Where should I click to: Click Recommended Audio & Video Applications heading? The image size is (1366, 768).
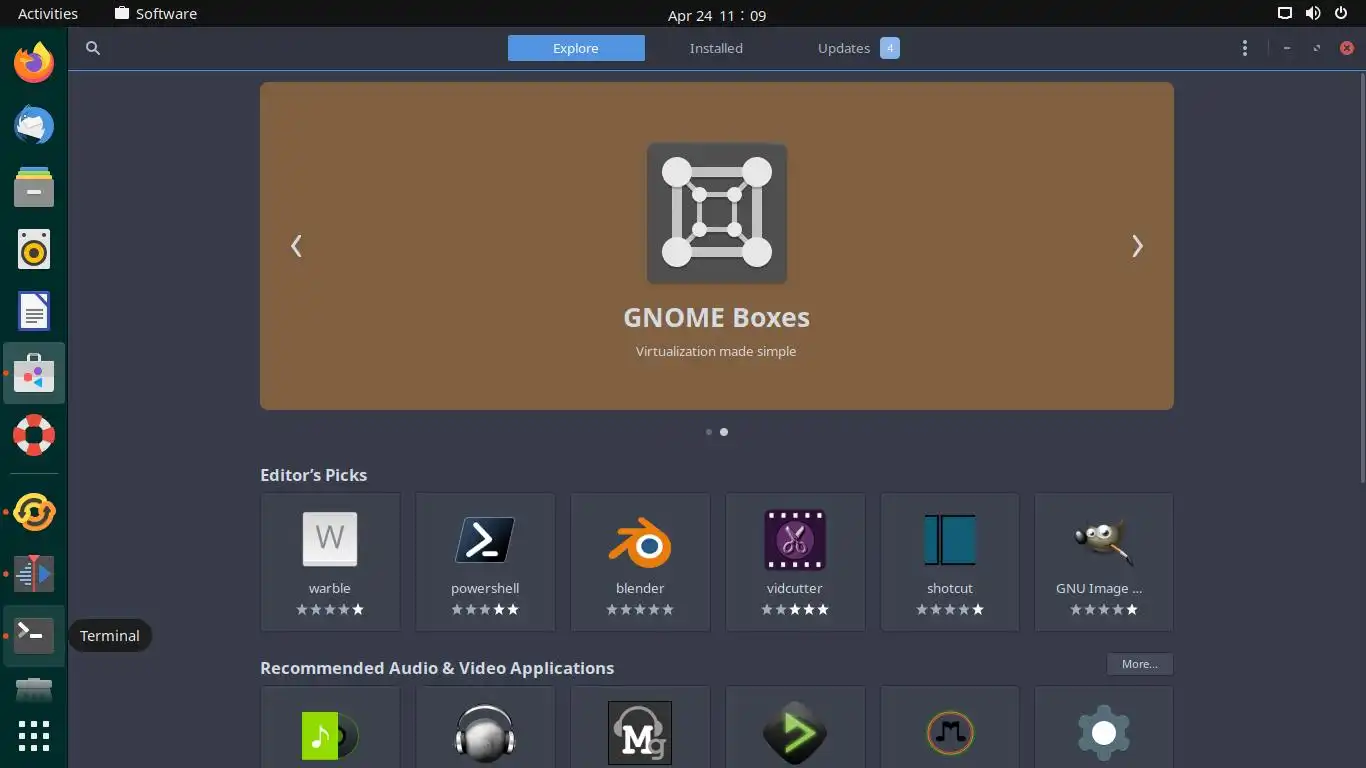tap(437, 668)
